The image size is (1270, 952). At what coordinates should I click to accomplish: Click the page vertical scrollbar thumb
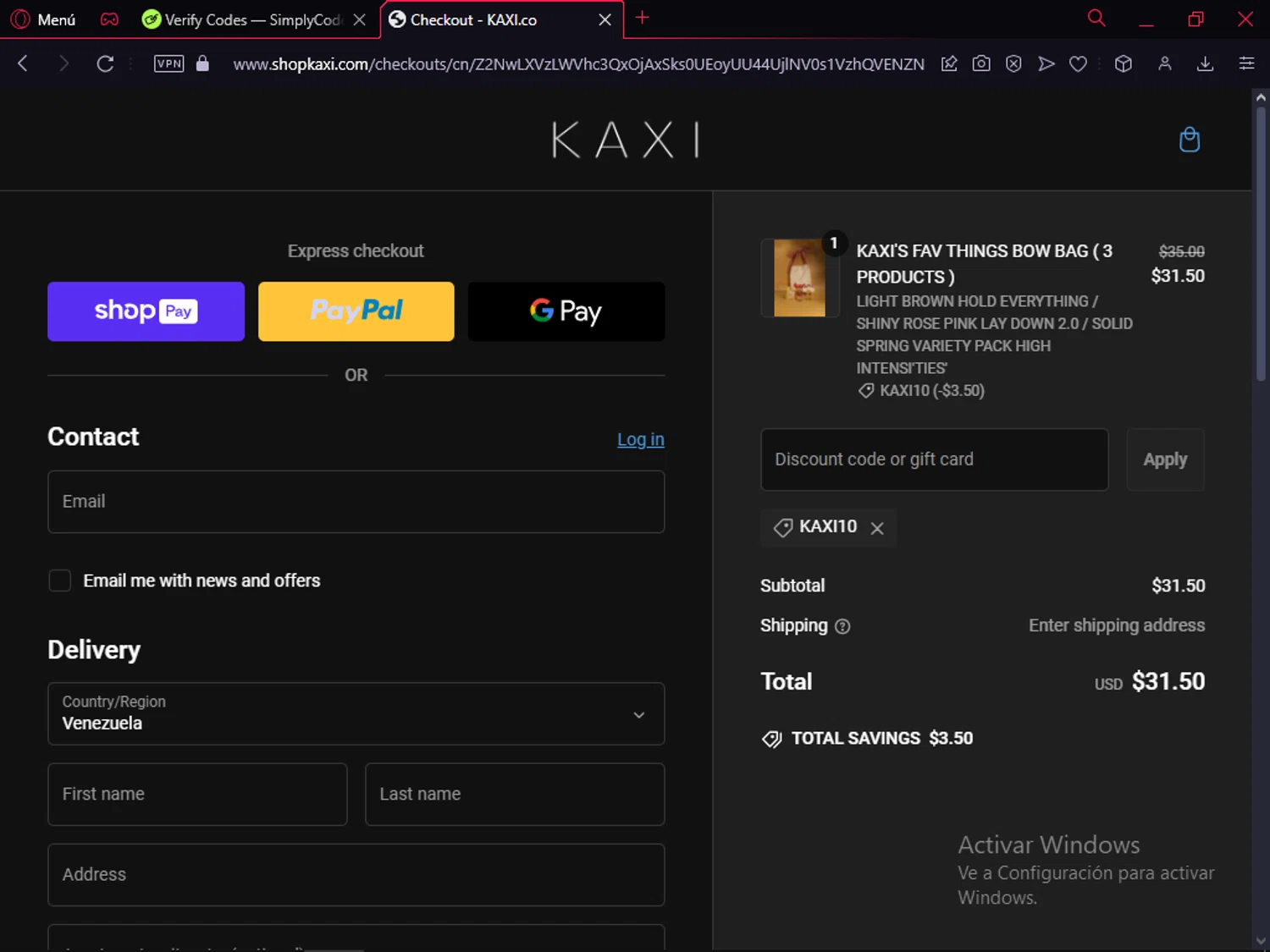(1261, 244)
